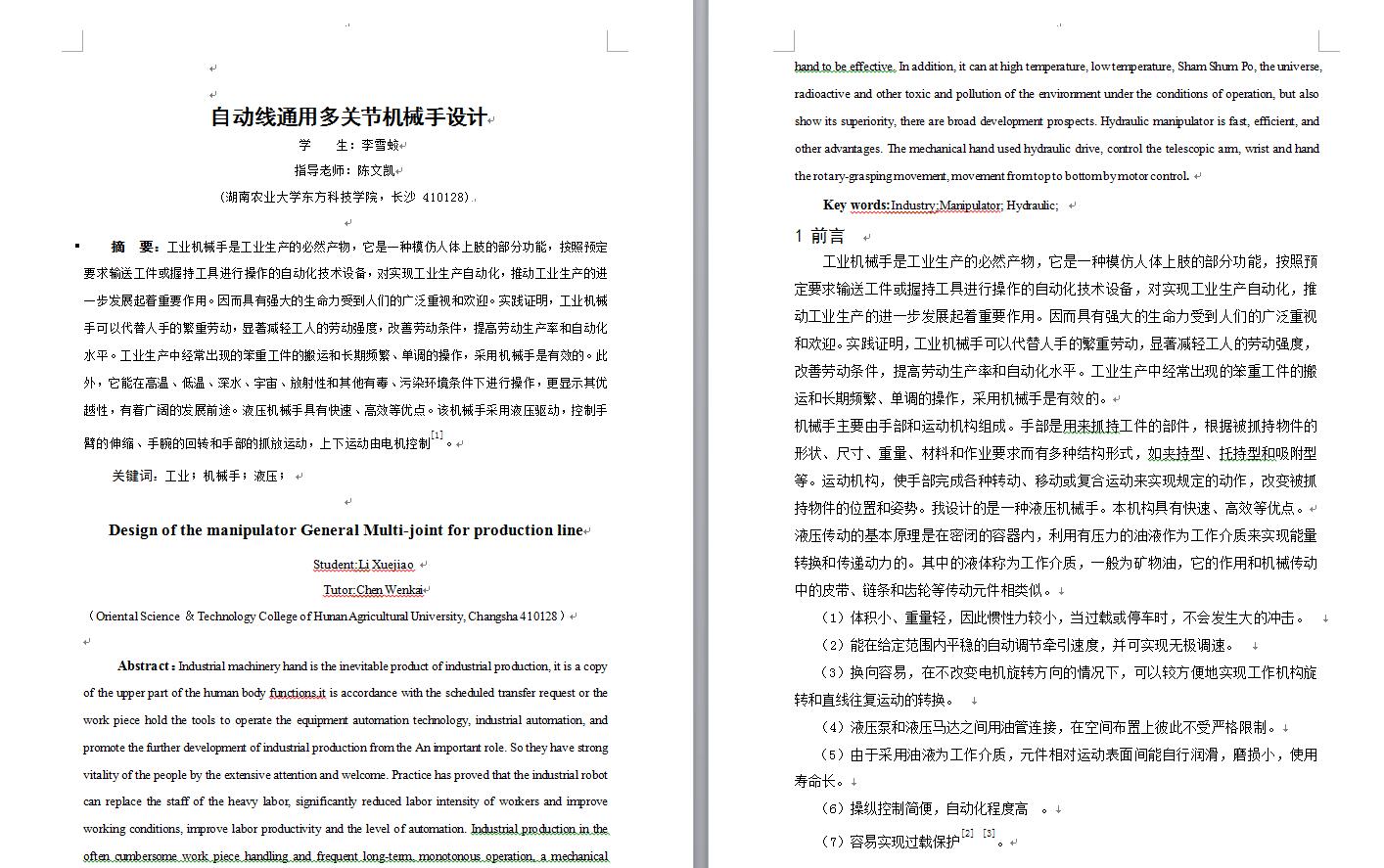The height and width of the screenshot is (868, 1384).
Task: Click list item (7) 容易实现过载保护
Action: point(909,841)
